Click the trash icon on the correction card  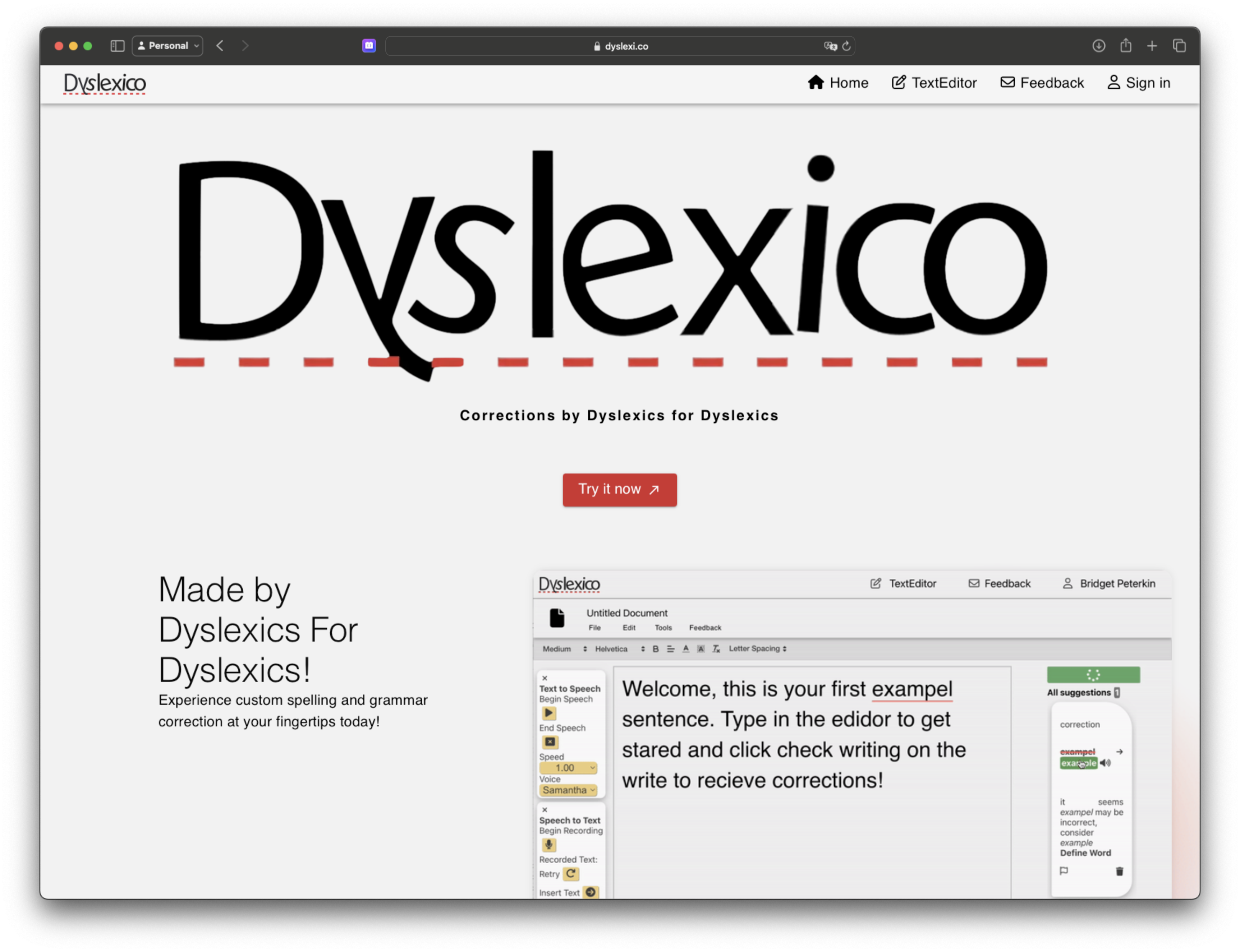1119,871
